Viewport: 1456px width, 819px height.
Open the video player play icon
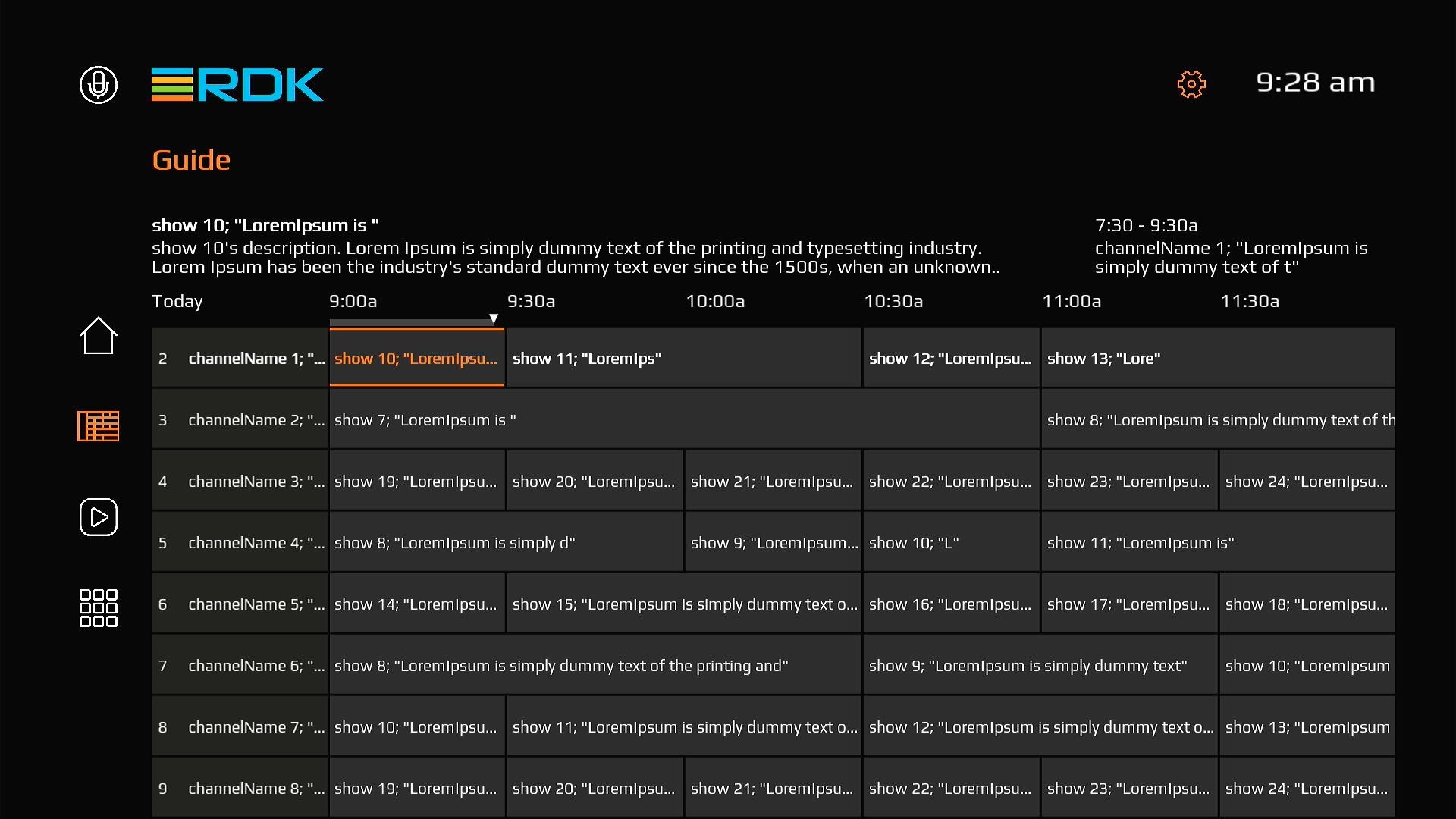(x=99, y=517)
